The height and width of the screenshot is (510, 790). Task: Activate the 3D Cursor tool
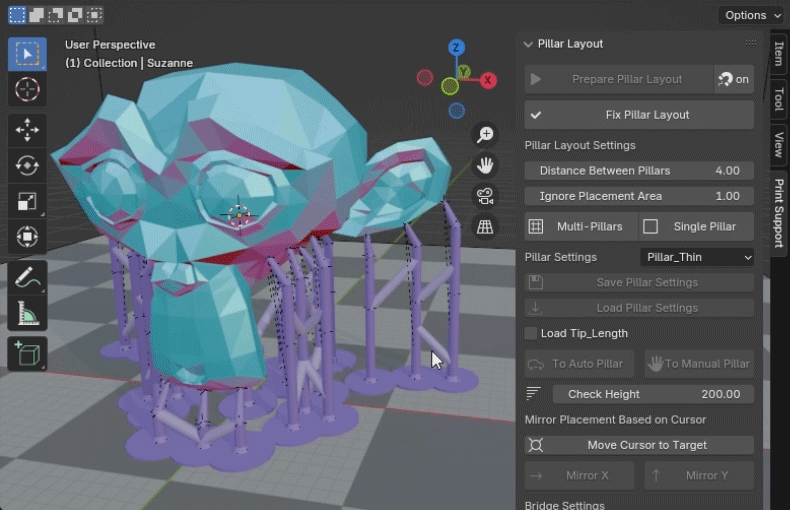(x=27, y=90)
